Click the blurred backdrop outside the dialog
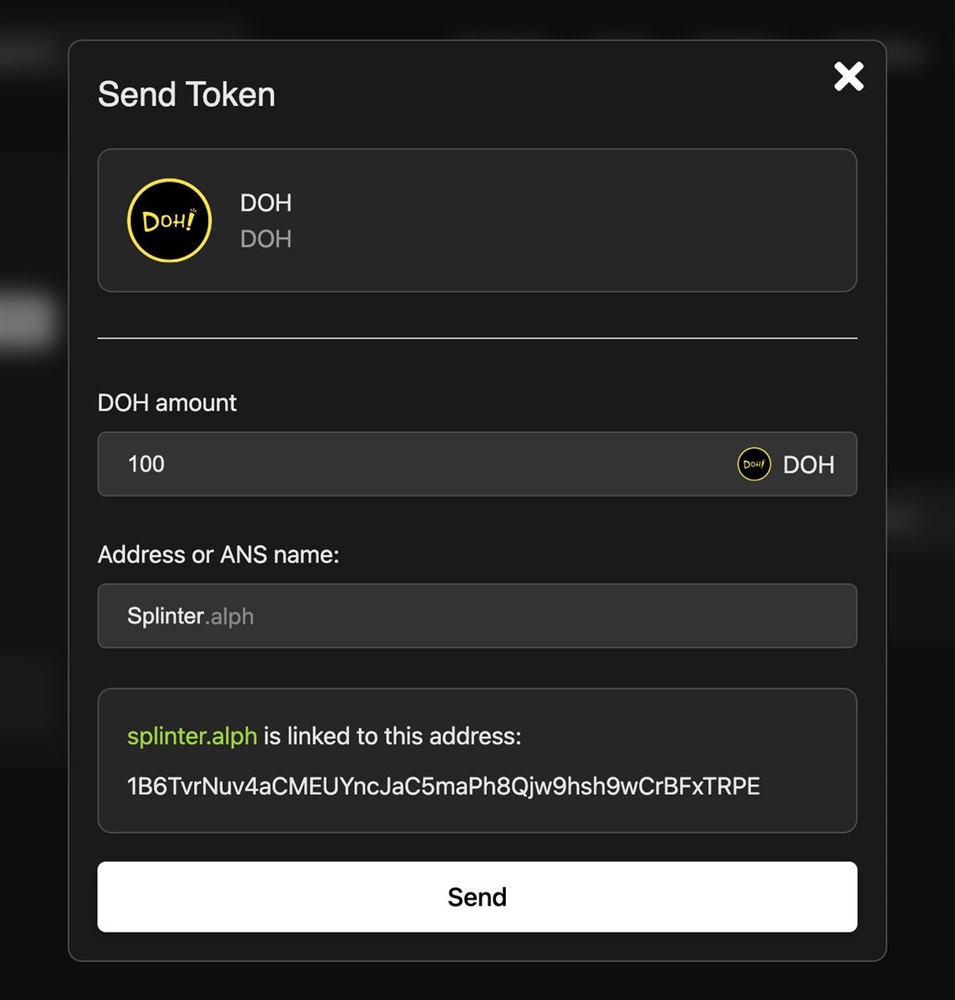The image size is (955, 1000). [30, 500]
